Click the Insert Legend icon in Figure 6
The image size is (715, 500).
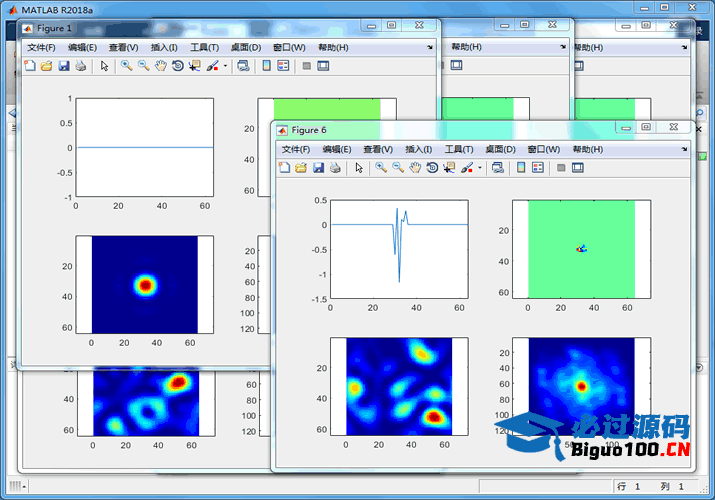coord(537,168)
